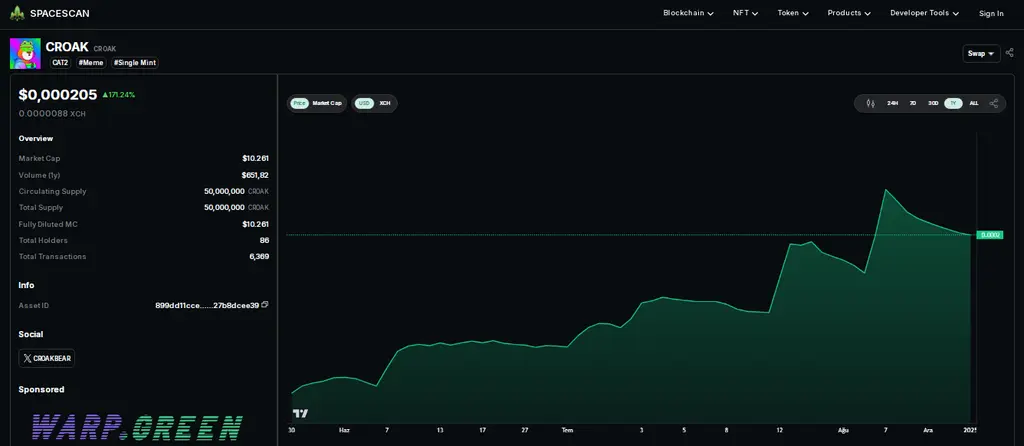This screenshot has width=1024, height=446.
Task: Select the Price chart mode
Action: [299, 103]
